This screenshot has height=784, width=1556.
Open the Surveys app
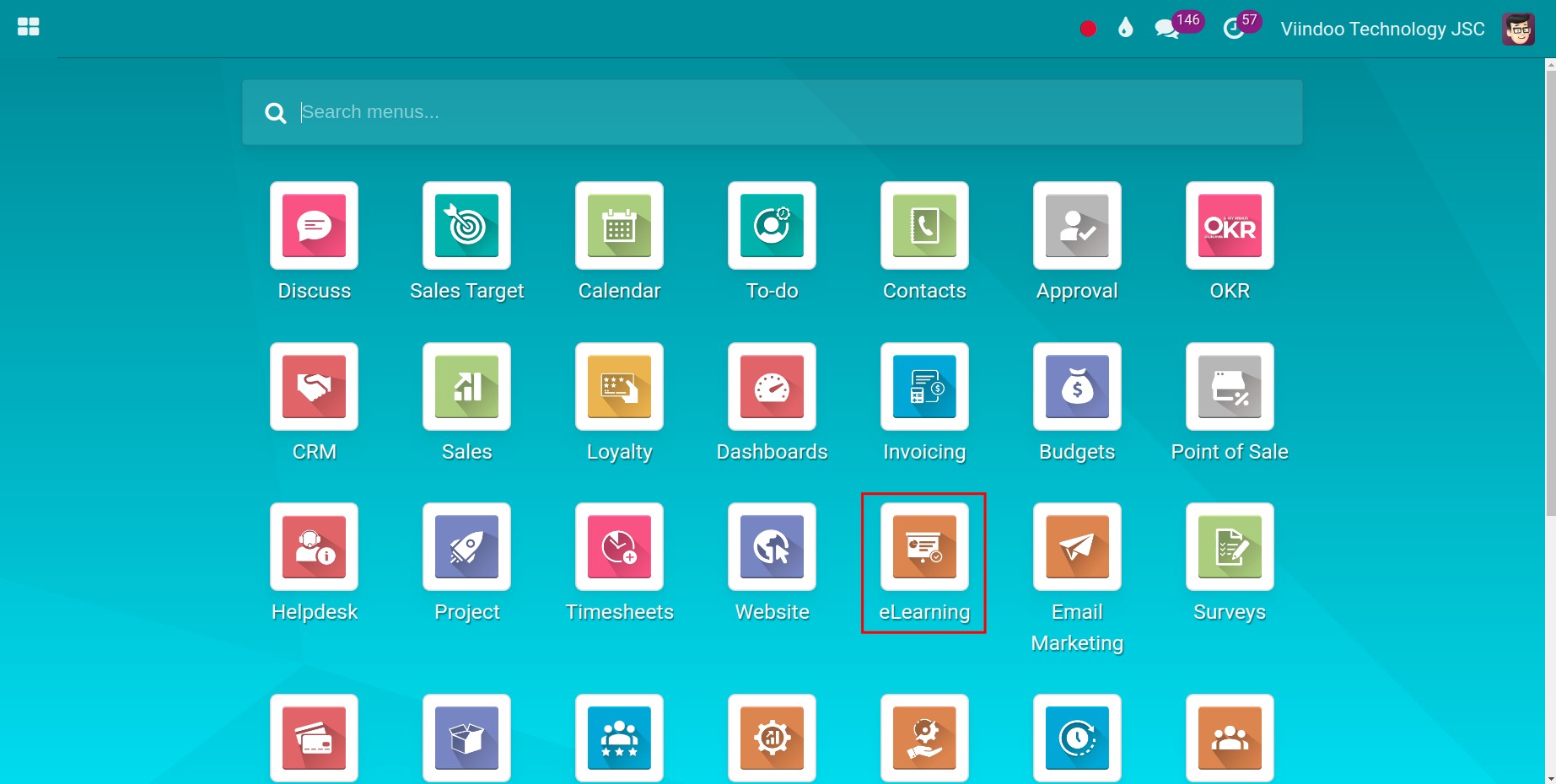(1230, 546)
